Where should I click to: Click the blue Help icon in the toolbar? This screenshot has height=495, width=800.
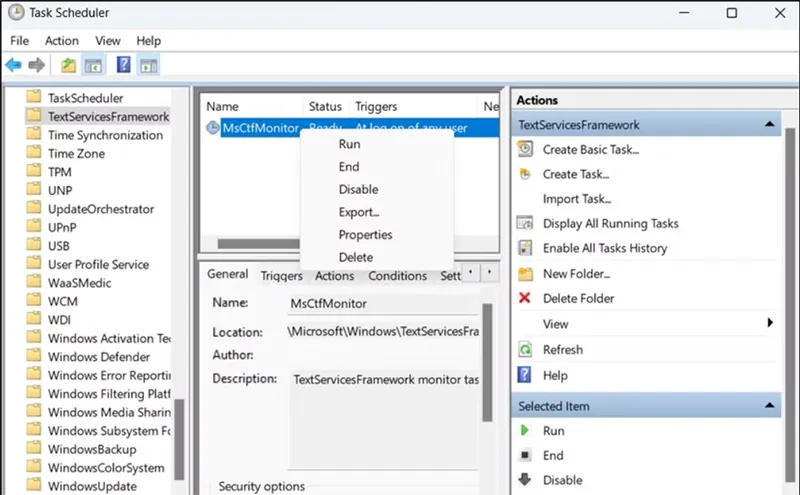click(123, 66)
